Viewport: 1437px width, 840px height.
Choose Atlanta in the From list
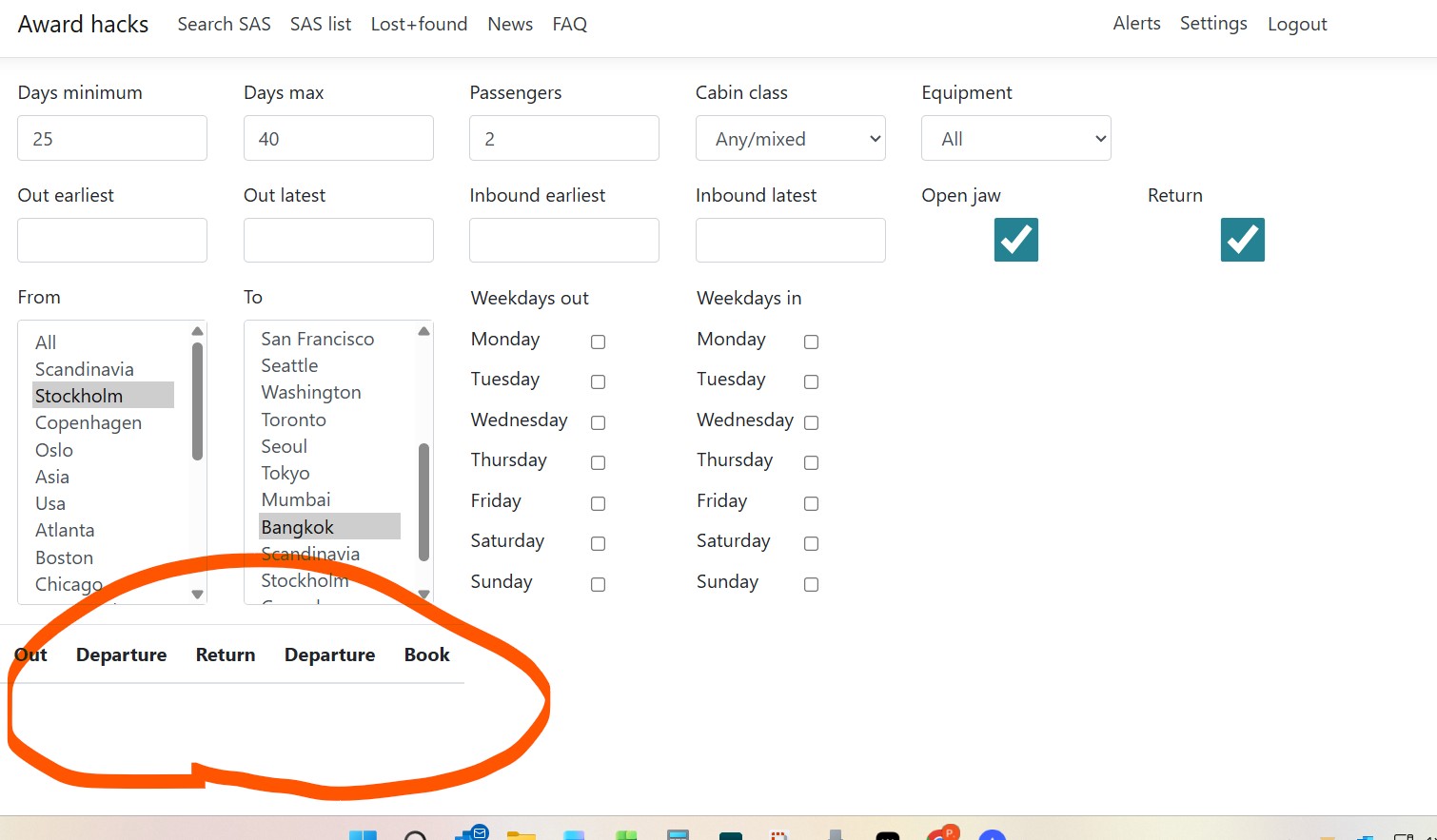click(103, 530)
